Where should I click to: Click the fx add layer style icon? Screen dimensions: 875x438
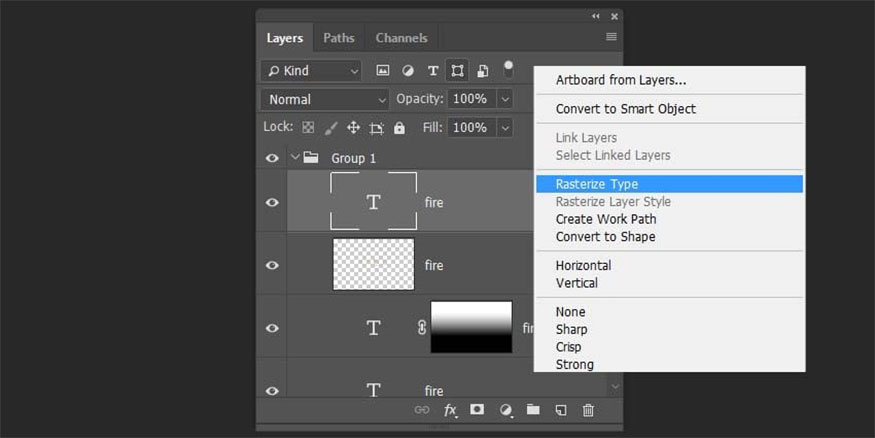pos(451,410)
